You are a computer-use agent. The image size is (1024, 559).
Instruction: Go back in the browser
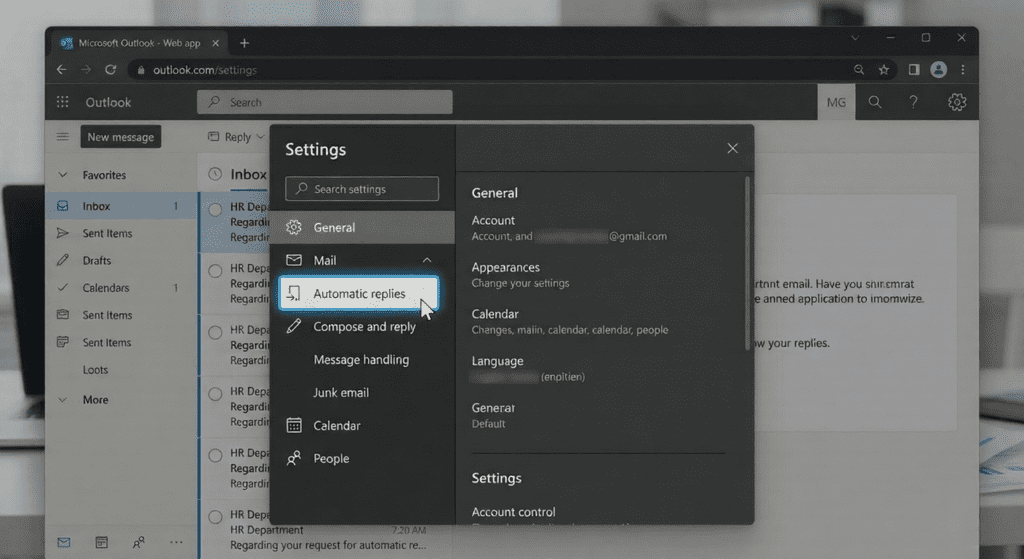coord(61,69)
